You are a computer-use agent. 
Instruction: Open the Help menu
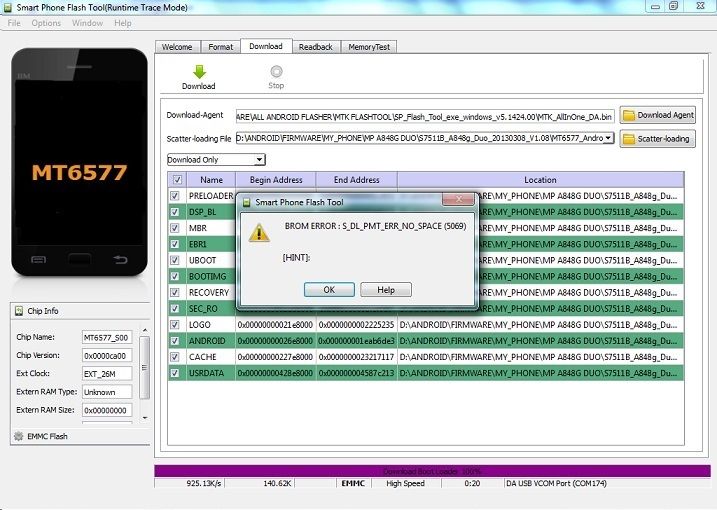(x=123, y=23)
